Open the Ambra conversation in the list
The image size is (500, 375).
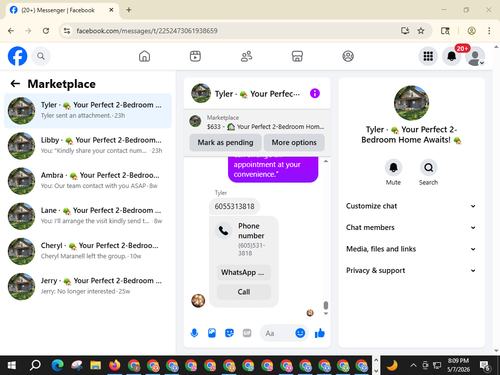click(x=88, y=181)
